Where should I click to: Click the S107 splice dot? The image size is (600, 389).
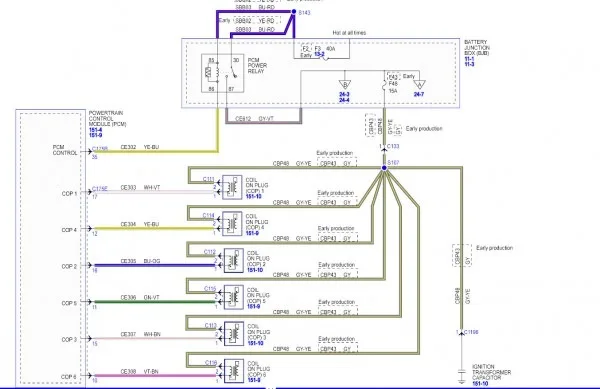(x=384, y=168)
